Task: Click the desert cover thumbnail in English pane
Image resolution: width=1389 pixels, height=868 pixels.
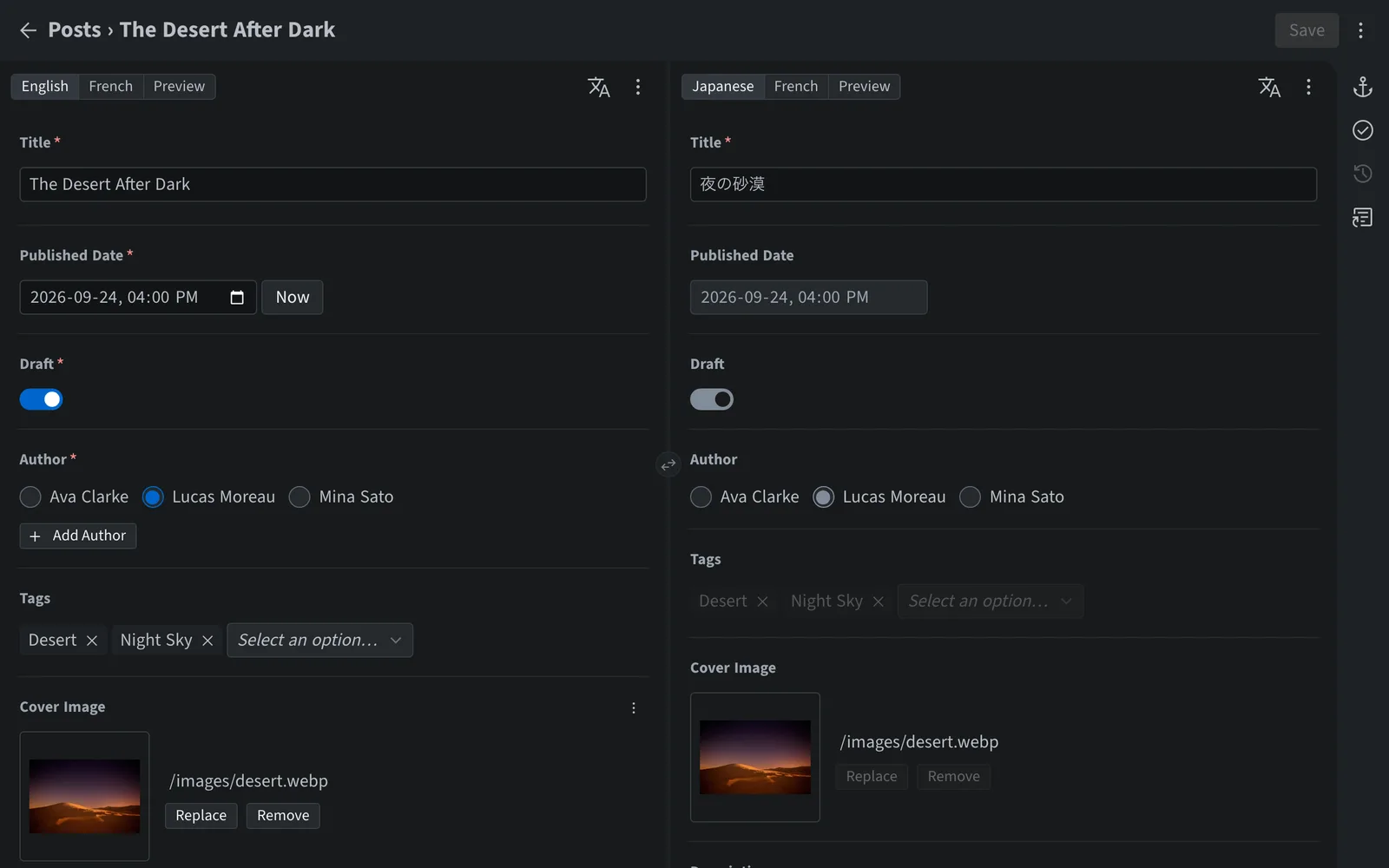Action: tap(84, 797)
